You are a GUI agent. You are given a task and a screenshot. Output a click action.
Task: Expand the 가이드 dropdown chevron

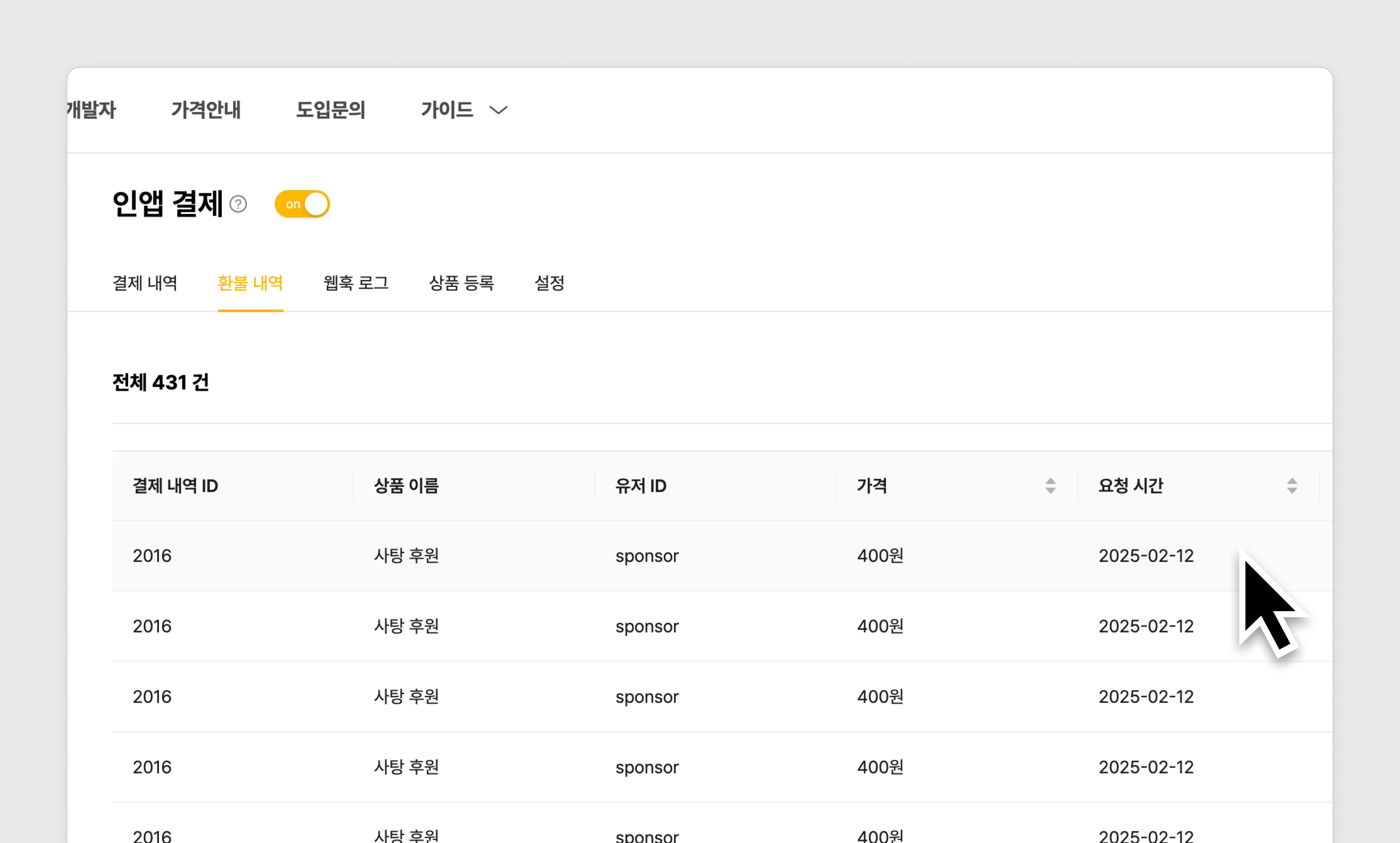pyautogui.click(x=498, y=110)
